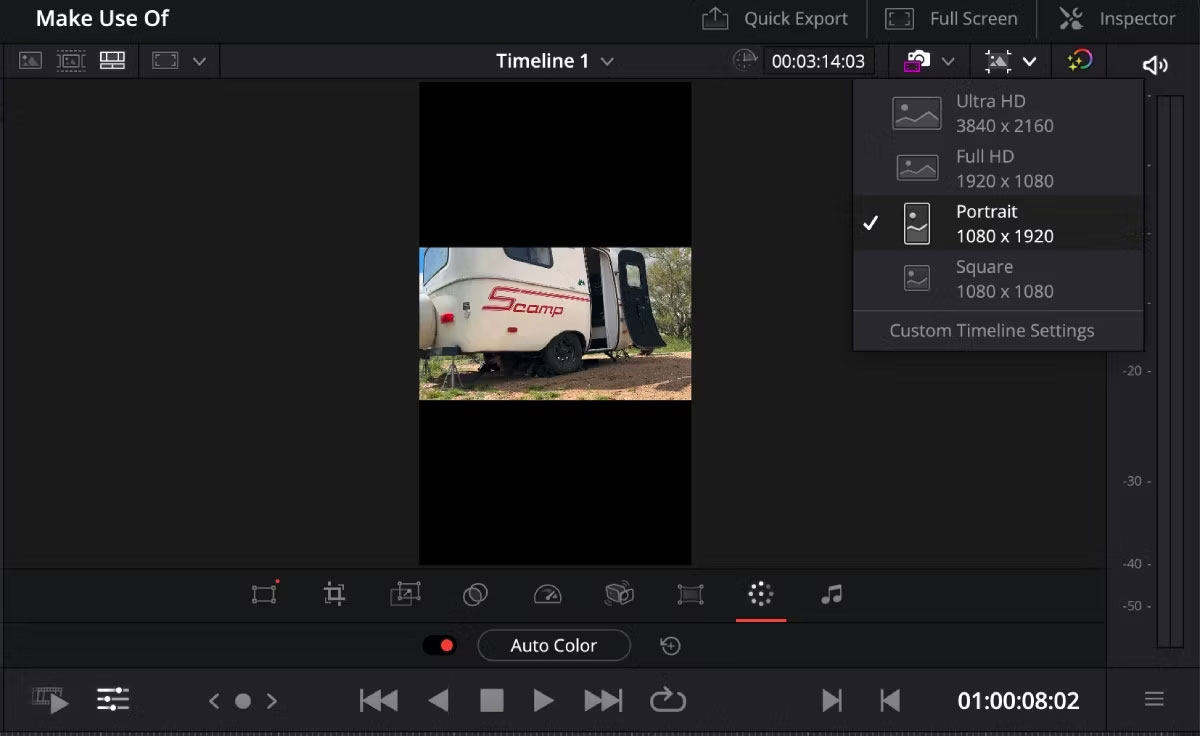
Task: Open the Inspector panel
Action: point(1117,18)
